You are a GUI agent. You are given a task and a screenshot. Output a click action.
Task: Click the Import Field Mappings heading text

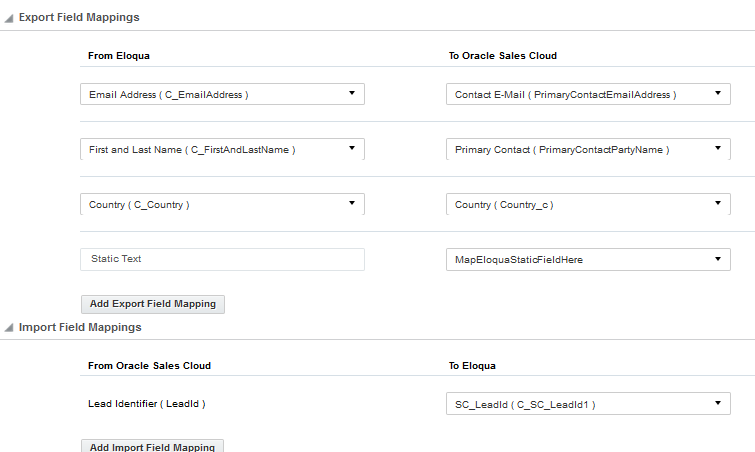(x=80, y=327)
